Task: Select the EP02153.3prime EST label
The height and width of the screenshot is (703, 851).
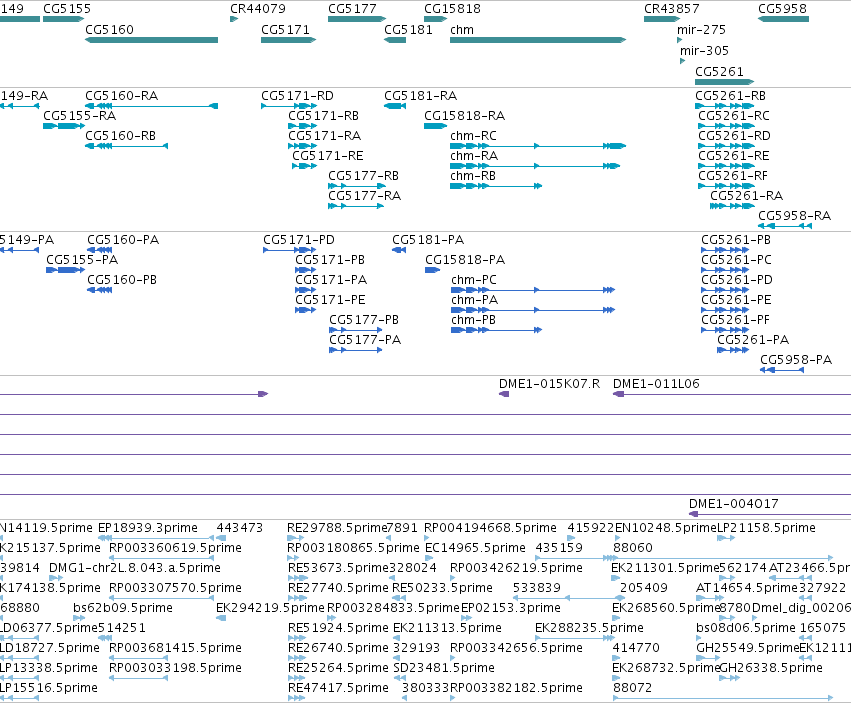Action: coord(511,608)
